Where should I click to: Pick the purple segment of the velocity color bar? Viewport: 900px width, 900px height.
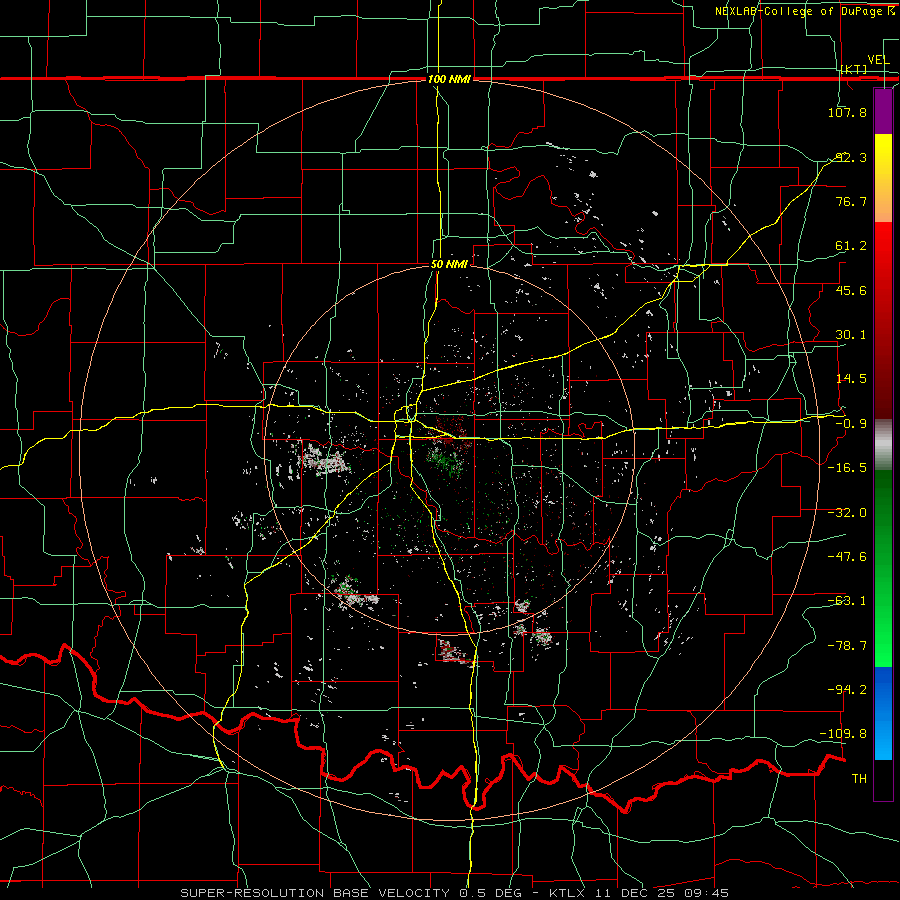[x=883, y=111]
